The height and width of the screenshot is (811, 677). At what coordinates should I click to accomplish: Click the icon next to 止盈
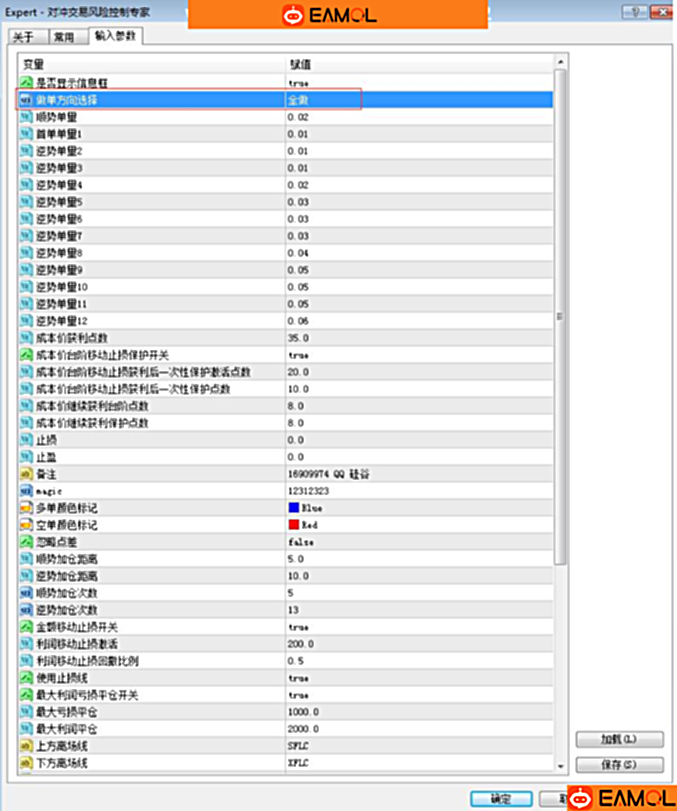pyautogui.click(x=26, y=457)
